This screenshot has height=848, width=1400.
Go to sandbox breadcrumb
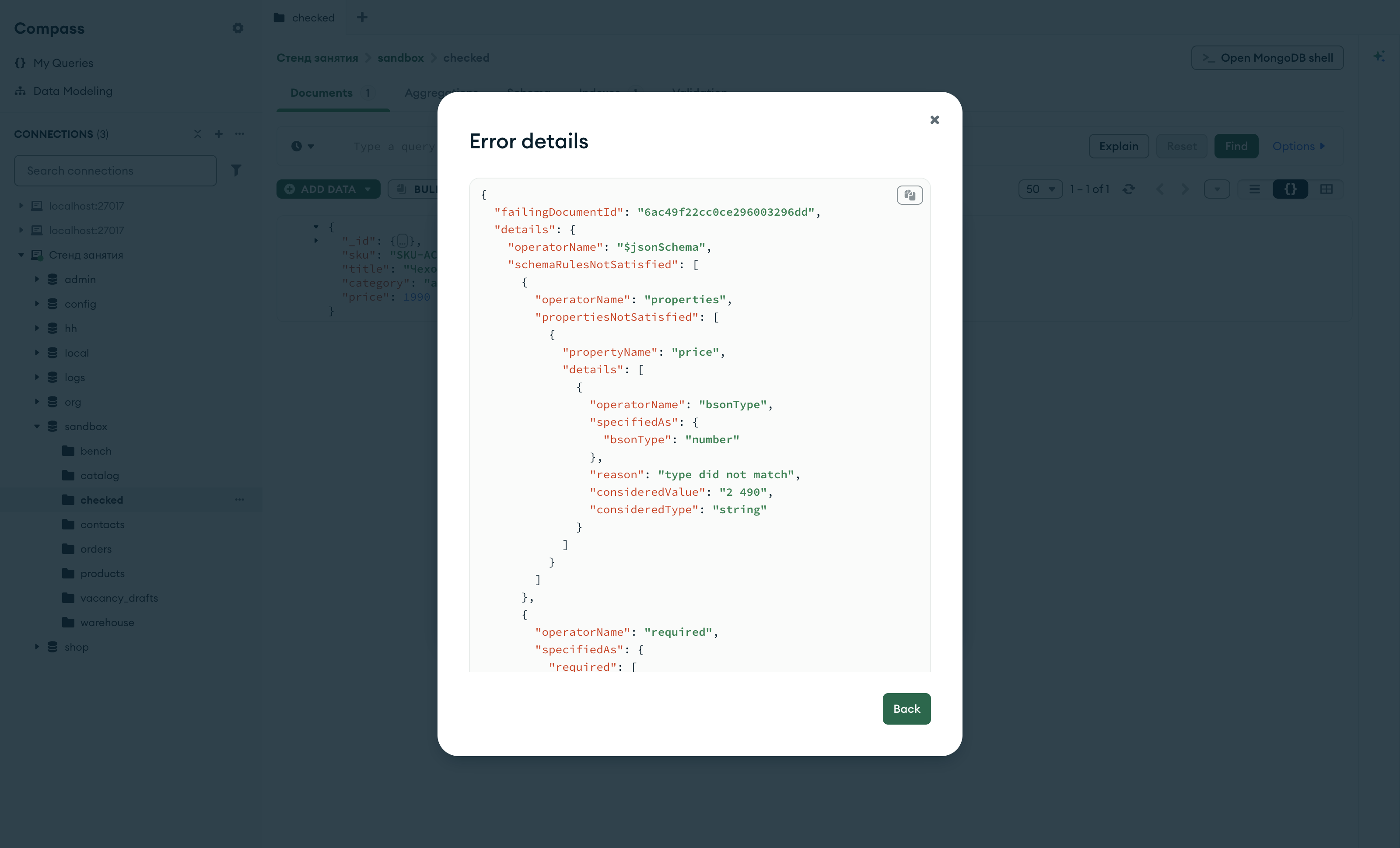pyautogui.click(x=401, y=58)
